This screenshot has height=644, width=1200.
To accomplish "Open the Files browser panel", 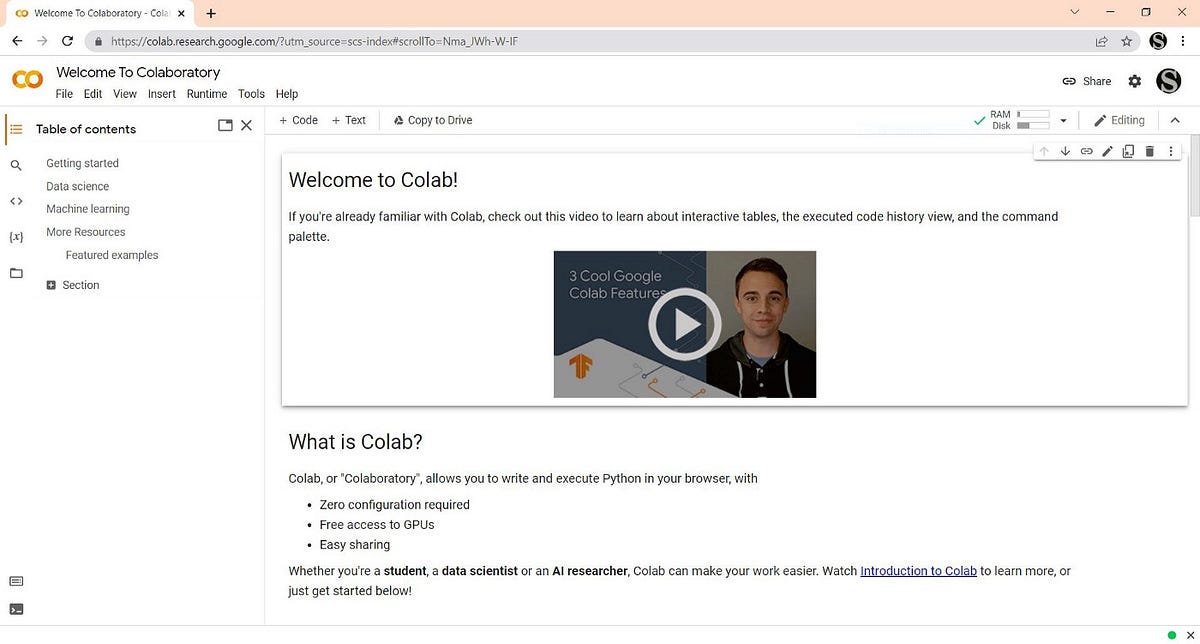I will pos(16,272).
